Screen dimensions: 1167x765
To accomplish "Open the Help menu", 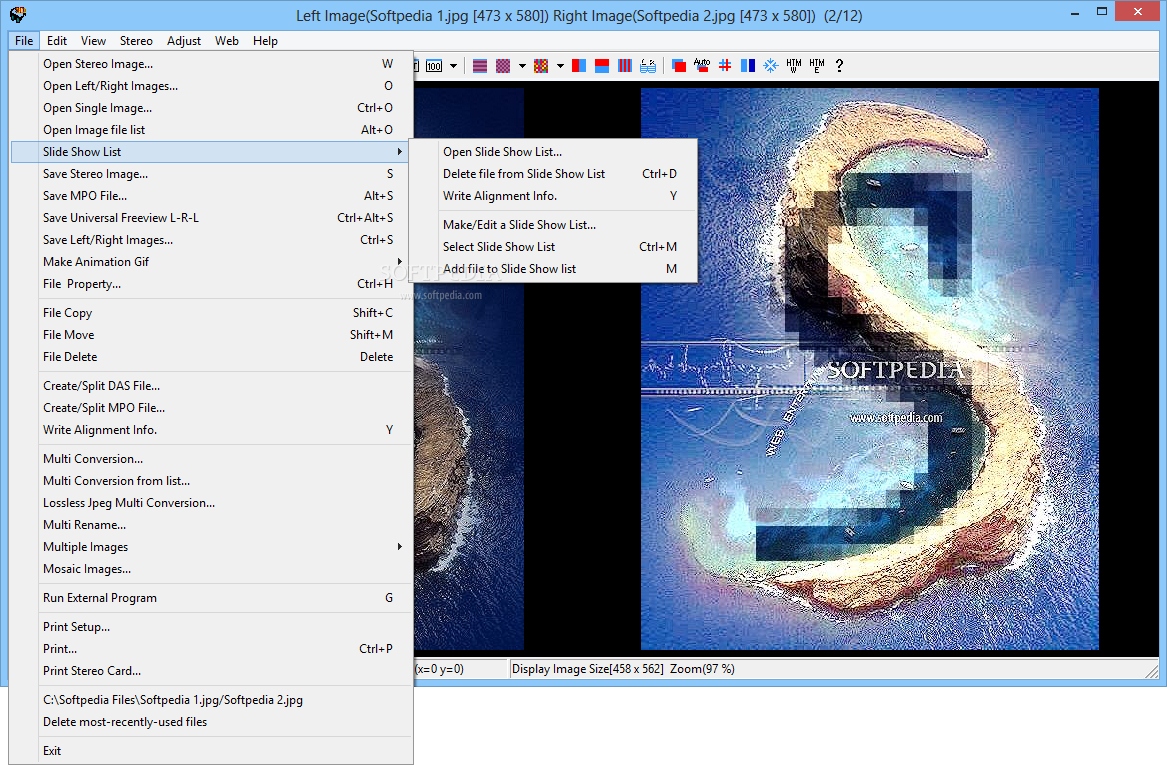I will (265, 41).
